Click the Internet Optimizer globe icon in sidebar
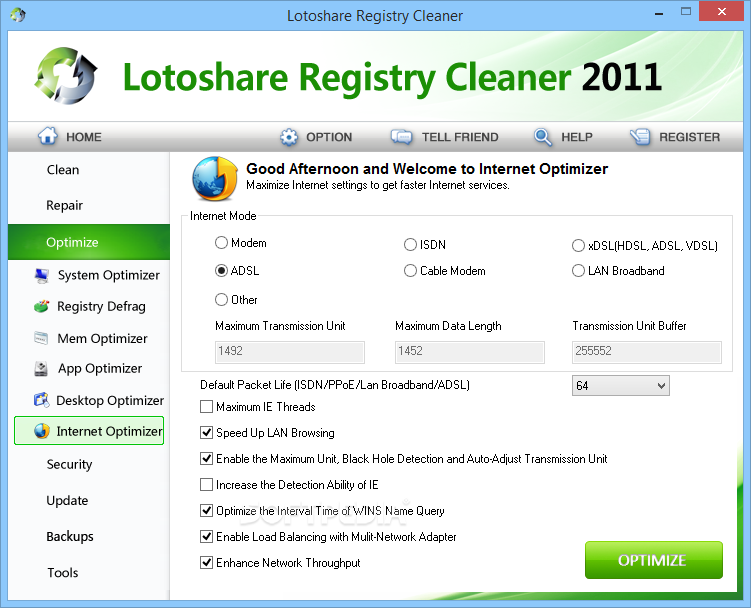Screen dimensions: 751x608 (42, 431)
